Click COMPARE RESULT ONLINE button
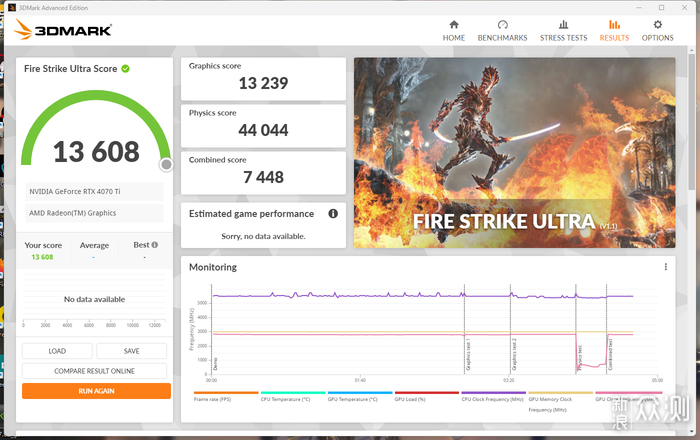700x440 pixels. tap(94, 371)
